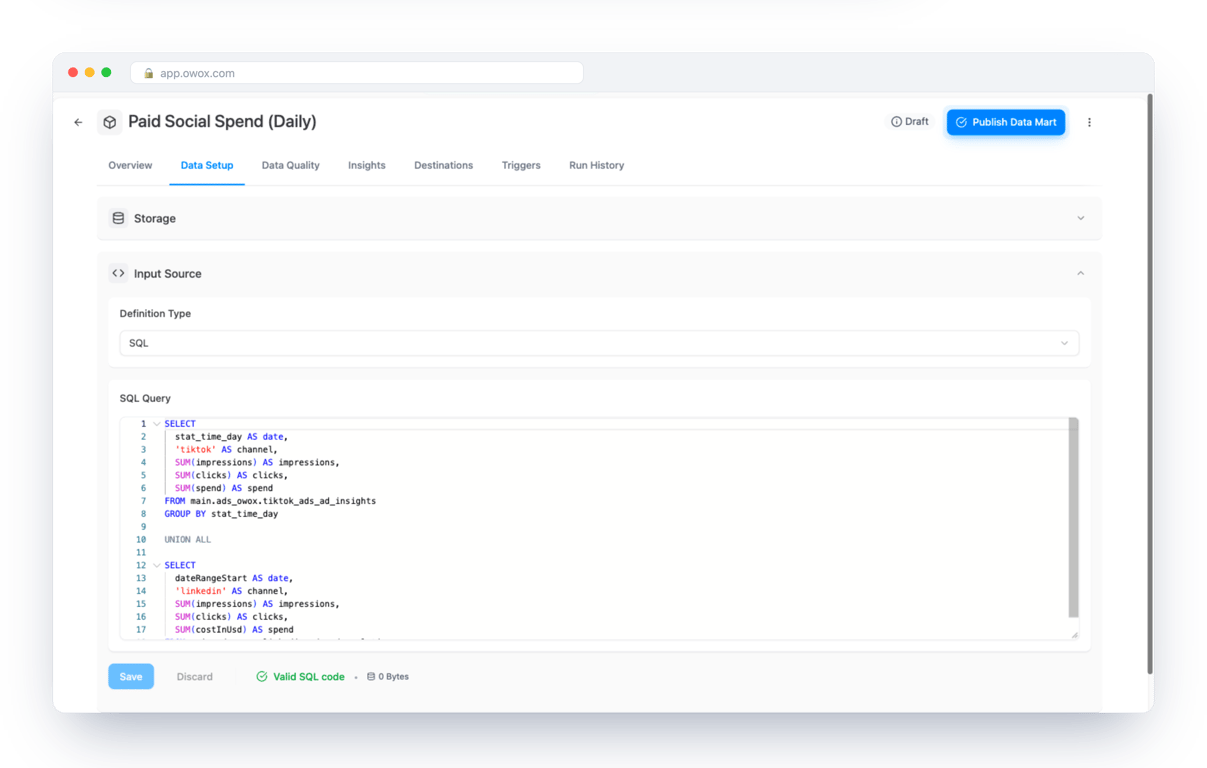Screen dimensions: 1207x768
Task: Click the SQL editor vertical scrollbar
Action: (1073, 518)
